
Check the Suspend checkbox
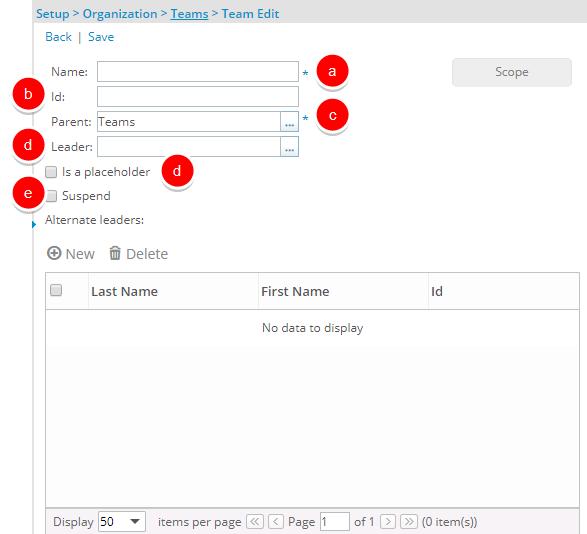click(51, 196)
